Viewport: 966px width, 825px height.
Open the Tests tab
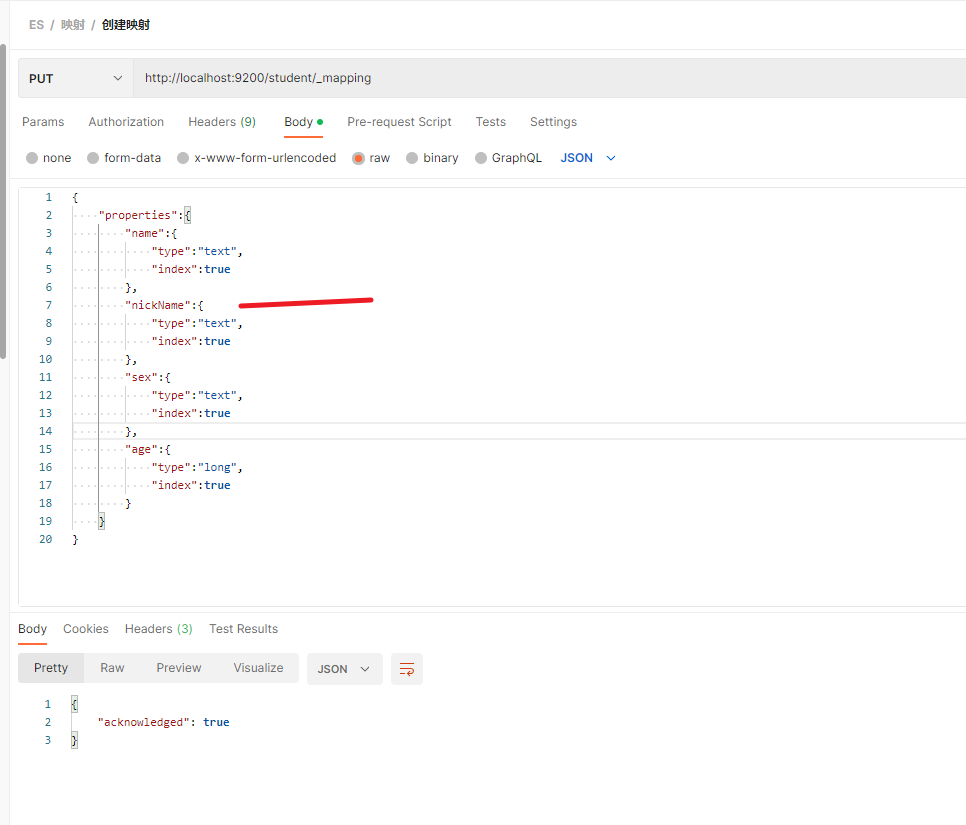click(490, 122)
